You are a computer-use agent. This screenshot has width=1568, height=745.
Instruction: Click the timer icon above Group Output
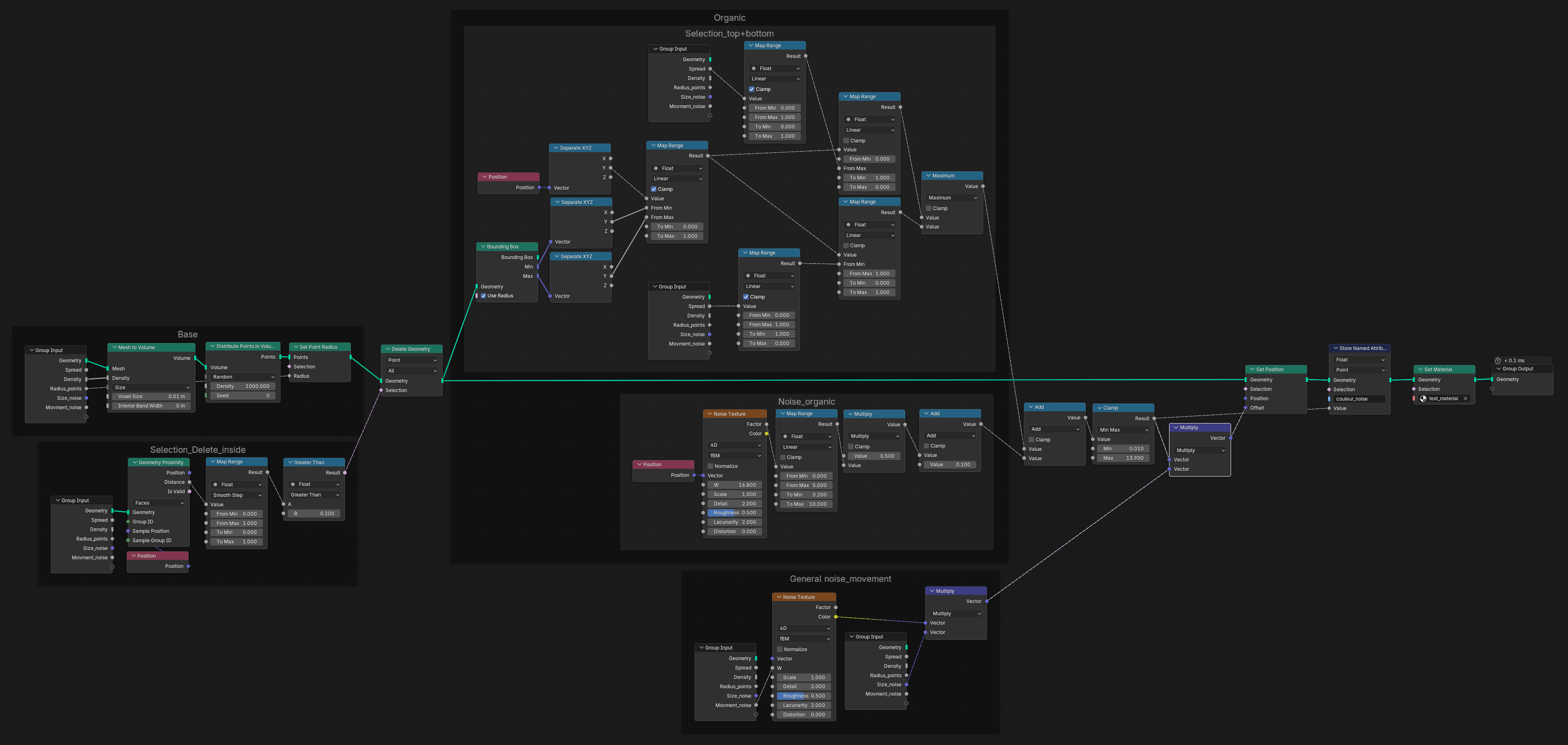click(1498, 360)
